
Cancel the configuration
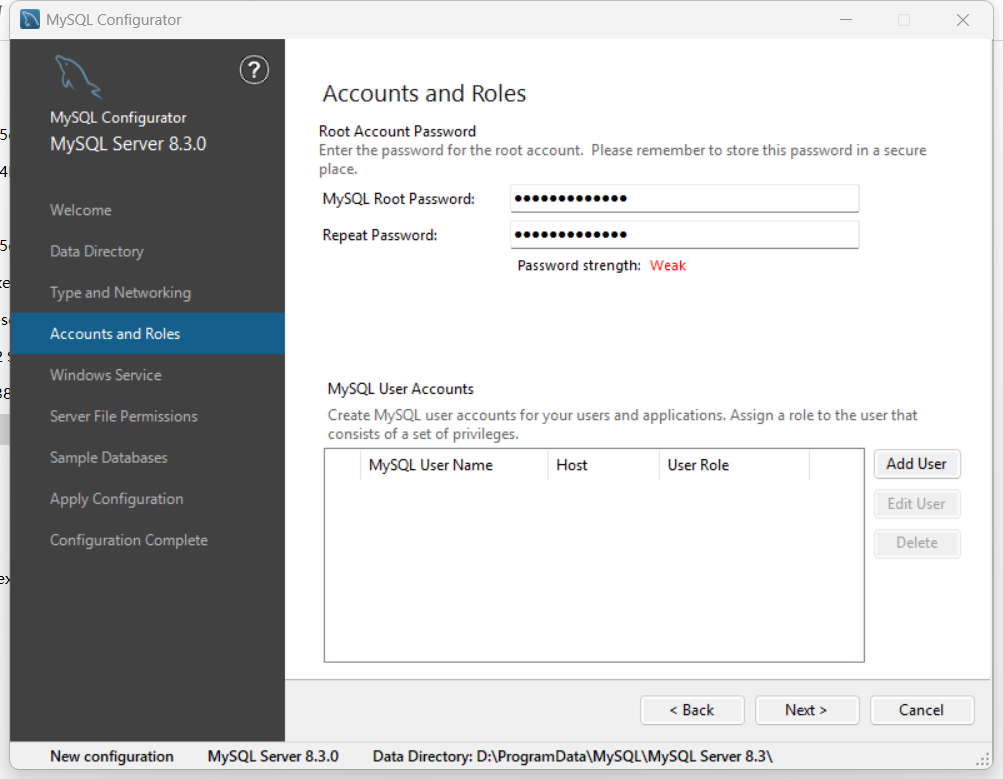(922, 710)
